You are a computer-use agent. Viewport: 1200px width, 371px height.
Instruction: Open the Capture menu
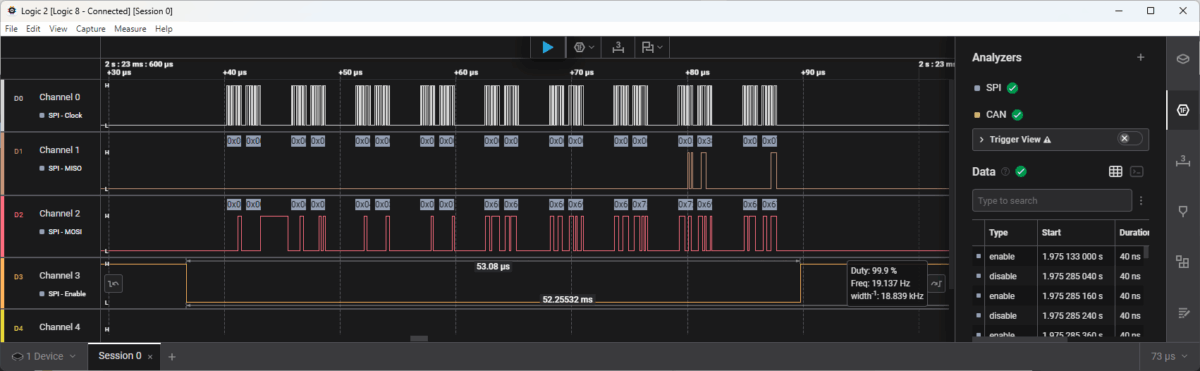(91, 29)
